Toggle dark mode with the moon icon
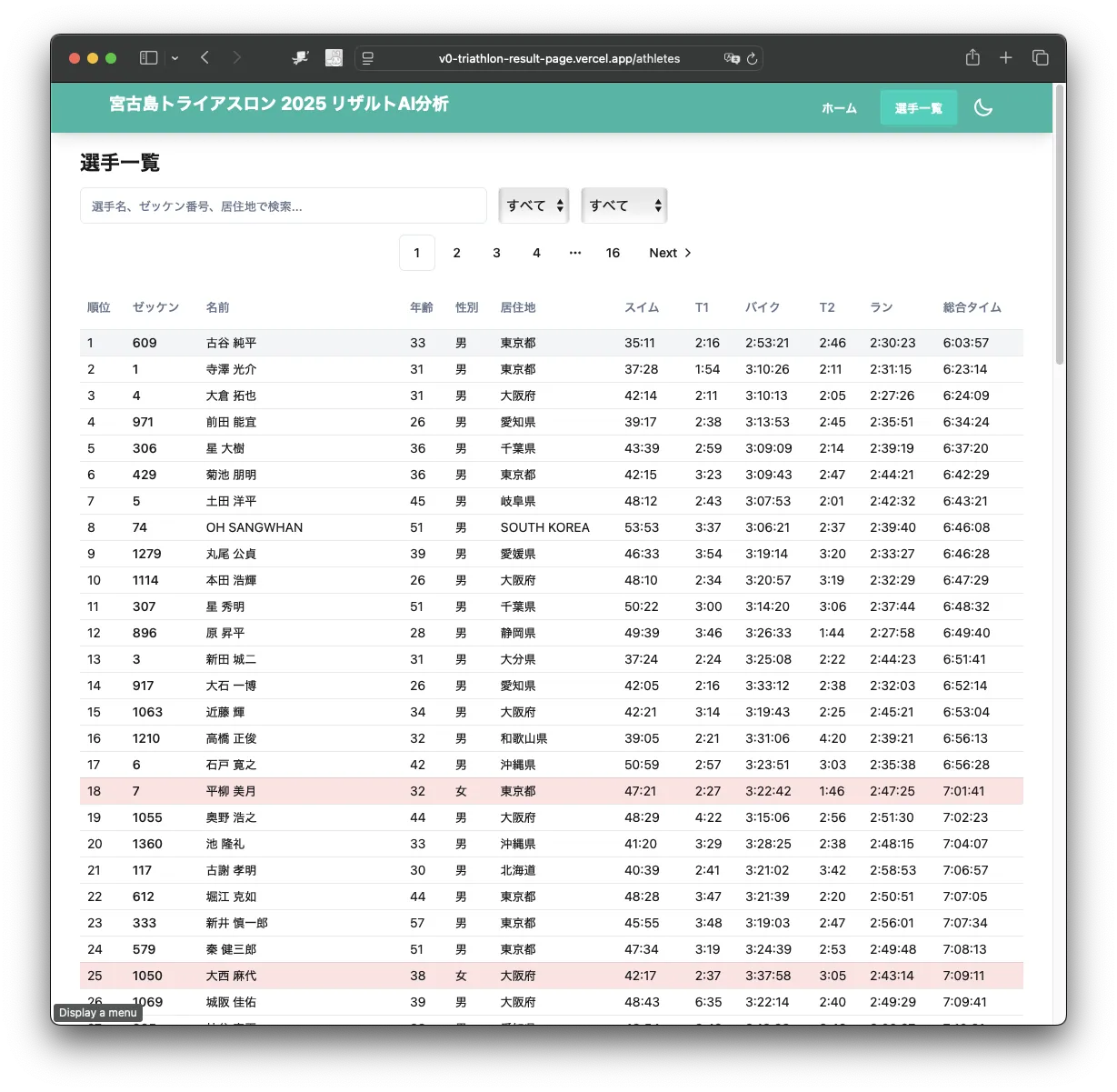Image resolution: width=1117 pixels, height=1092 pixels. coord(982,108)
